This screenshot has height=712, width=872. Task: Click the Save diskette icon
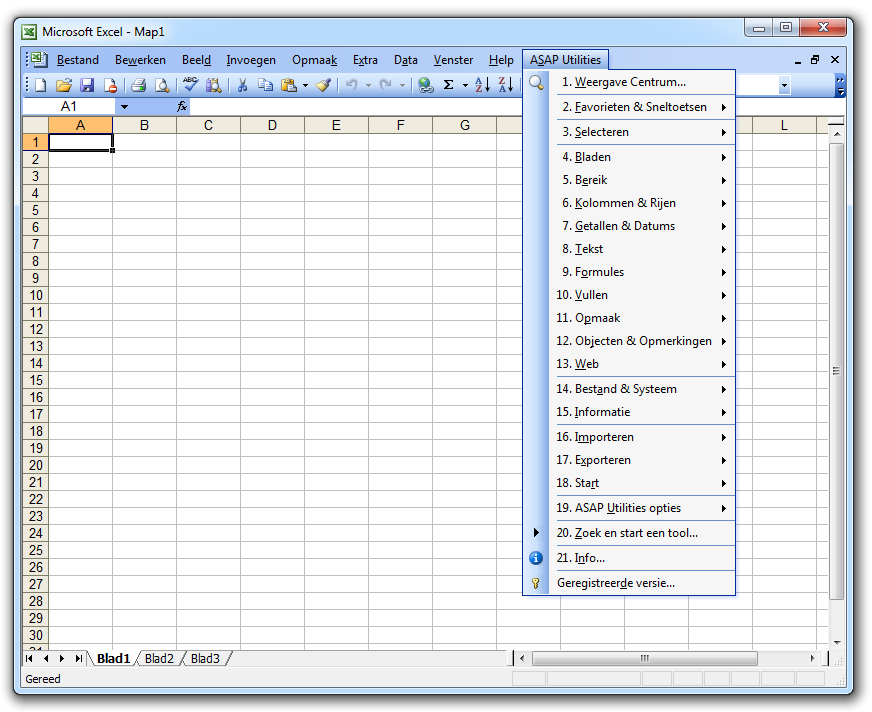(87, 85)
